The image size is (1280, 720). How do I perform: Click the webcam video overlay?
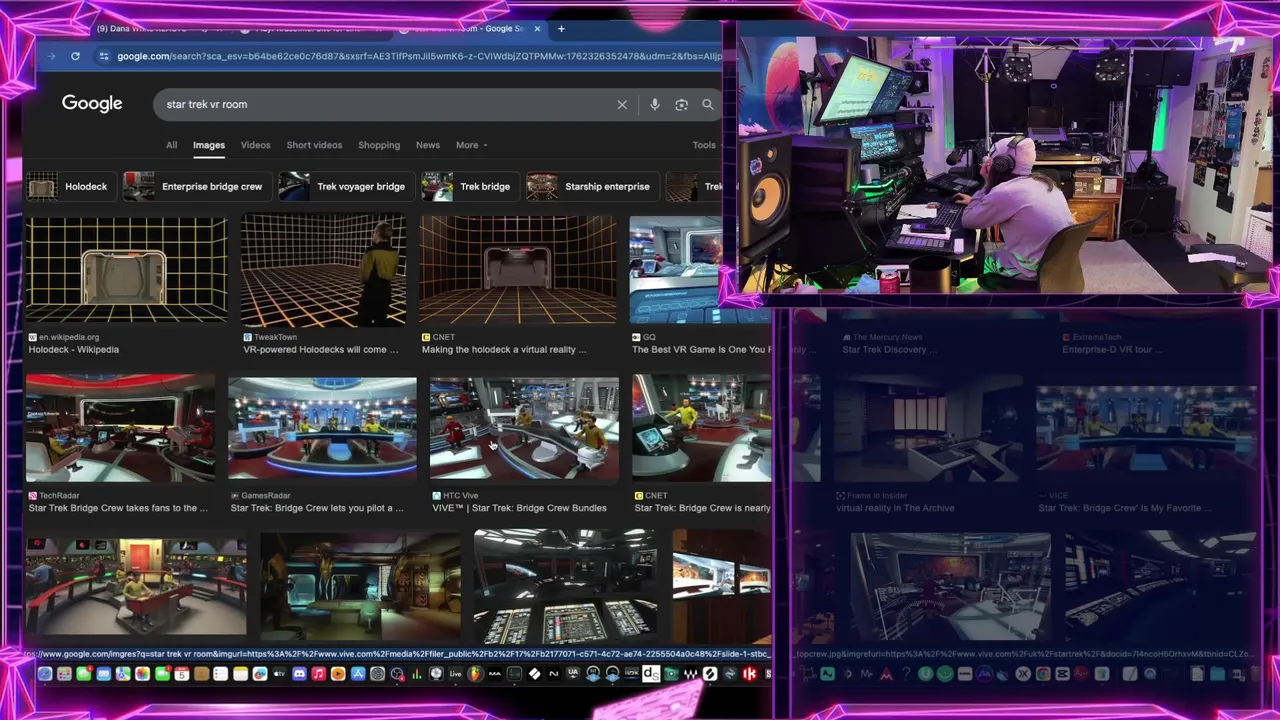click(x=1004, y=165)
